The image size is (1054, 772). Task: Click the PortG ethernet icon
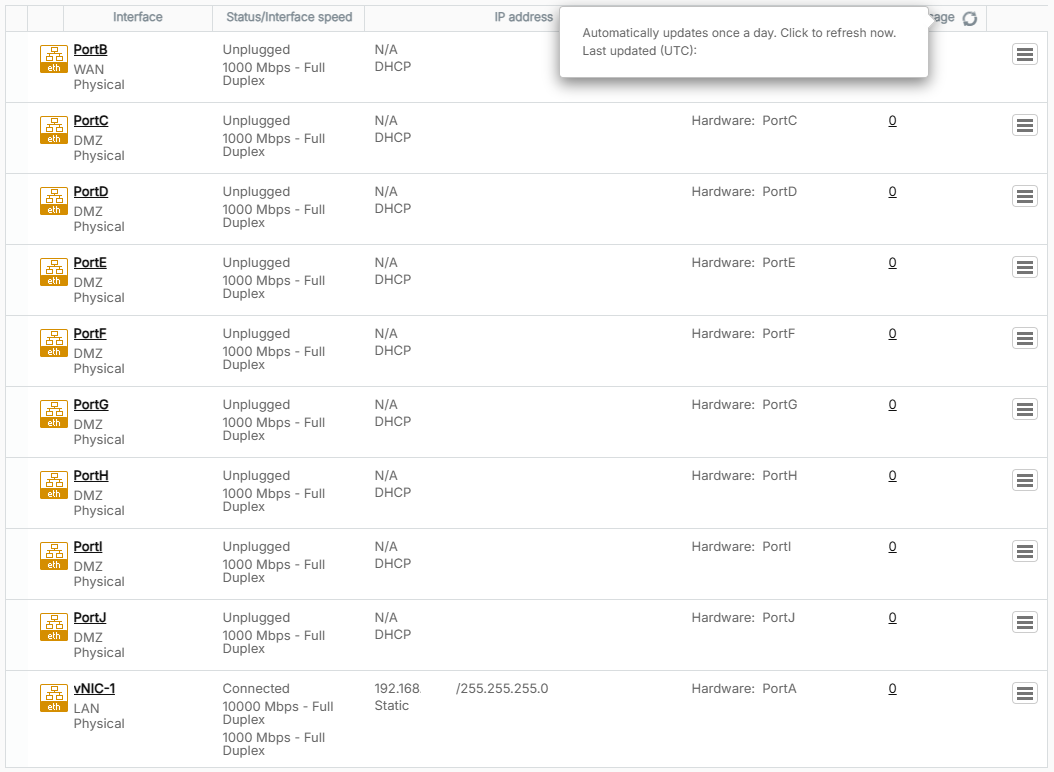pos(54,414)
